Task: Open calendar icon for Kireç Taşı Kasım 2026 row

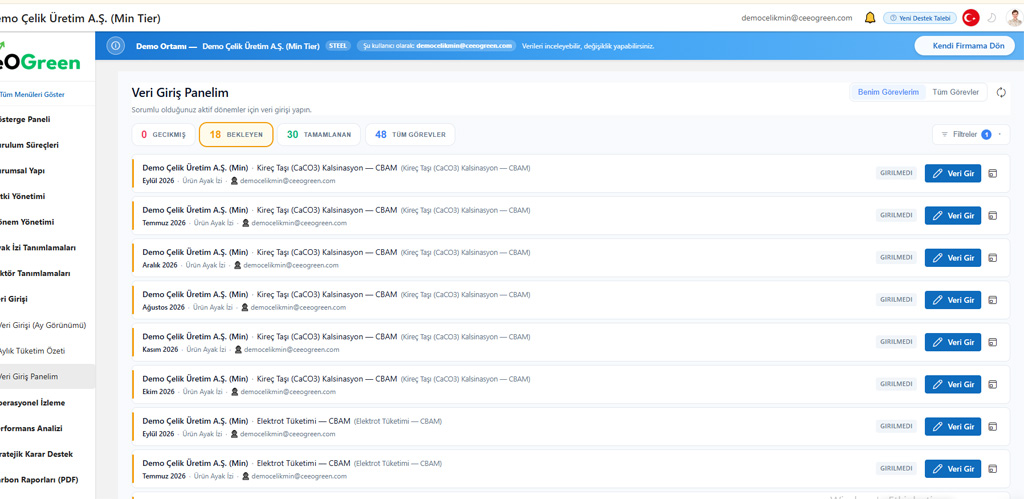Action: (x=993, y=342)
